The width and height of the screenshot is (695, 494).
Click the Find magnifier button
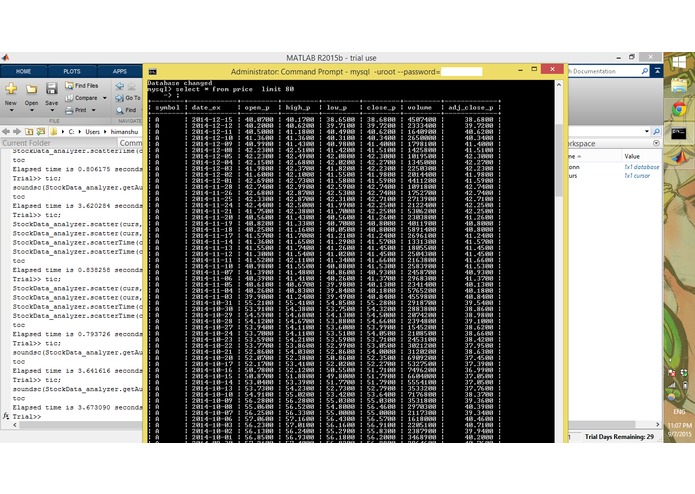(x=126, y=110)
